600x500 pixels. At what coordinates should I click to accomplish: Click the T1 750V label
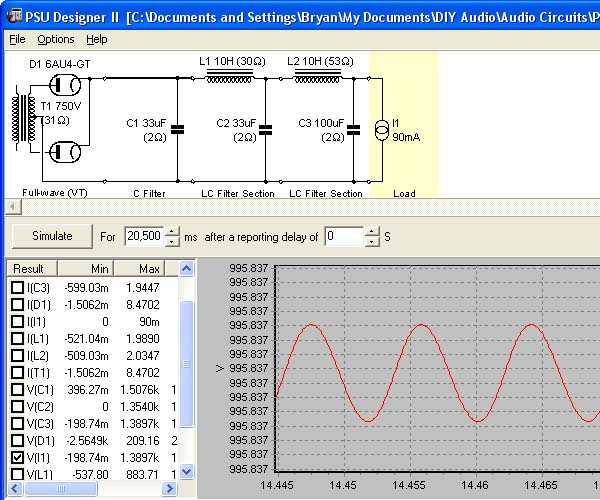pos(61,106)
